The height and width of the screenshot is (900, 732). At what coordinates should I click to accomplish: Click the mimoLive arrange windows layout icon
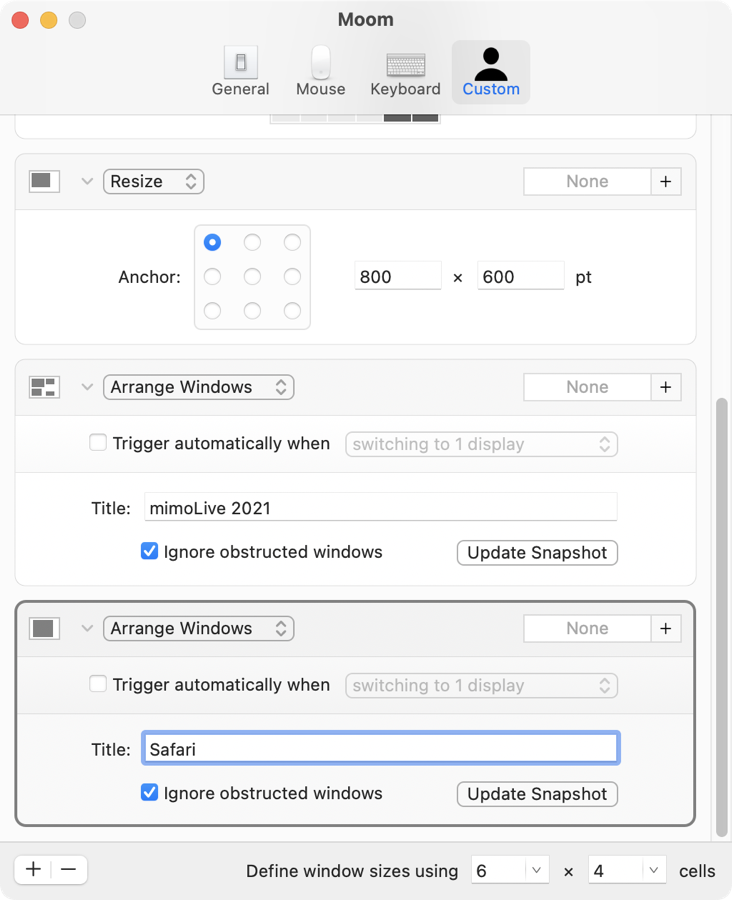(x=44, y=387)
